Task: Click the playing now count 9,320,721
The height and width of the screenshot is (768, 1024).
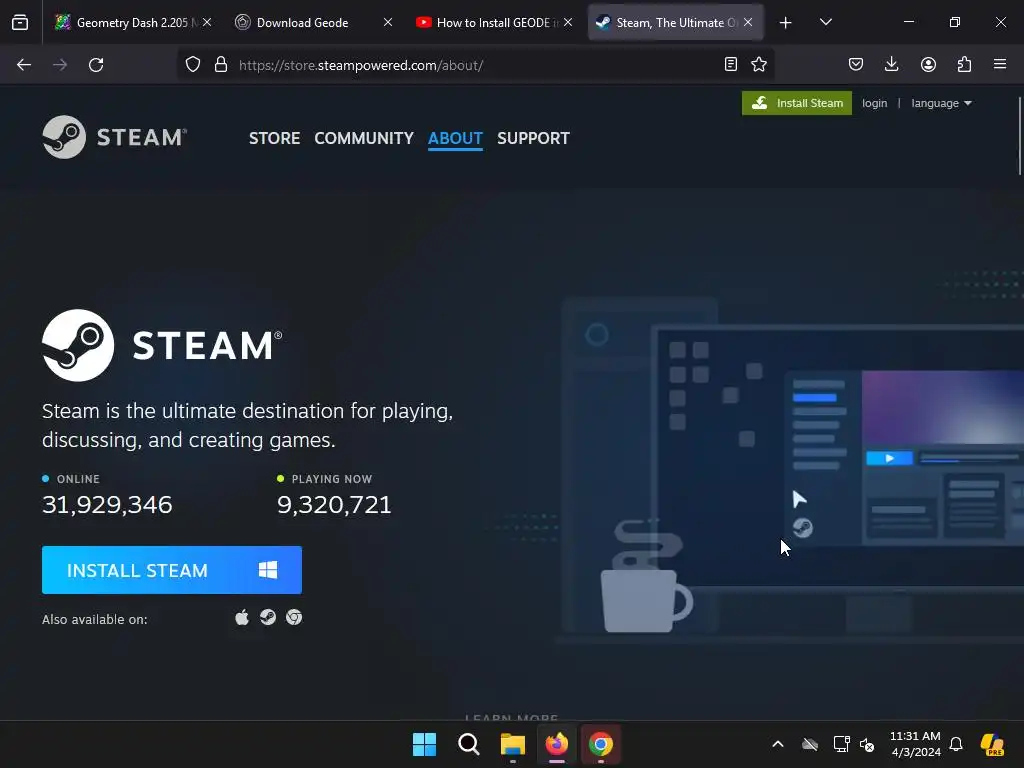Action: (334, 504)
